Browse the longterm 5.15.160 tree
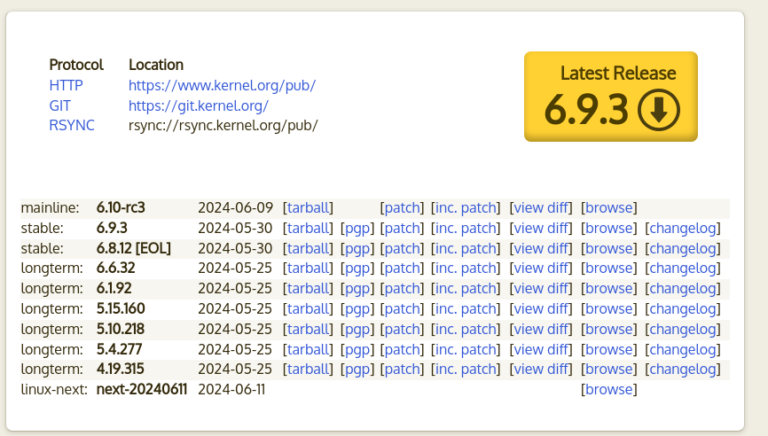 609,309
